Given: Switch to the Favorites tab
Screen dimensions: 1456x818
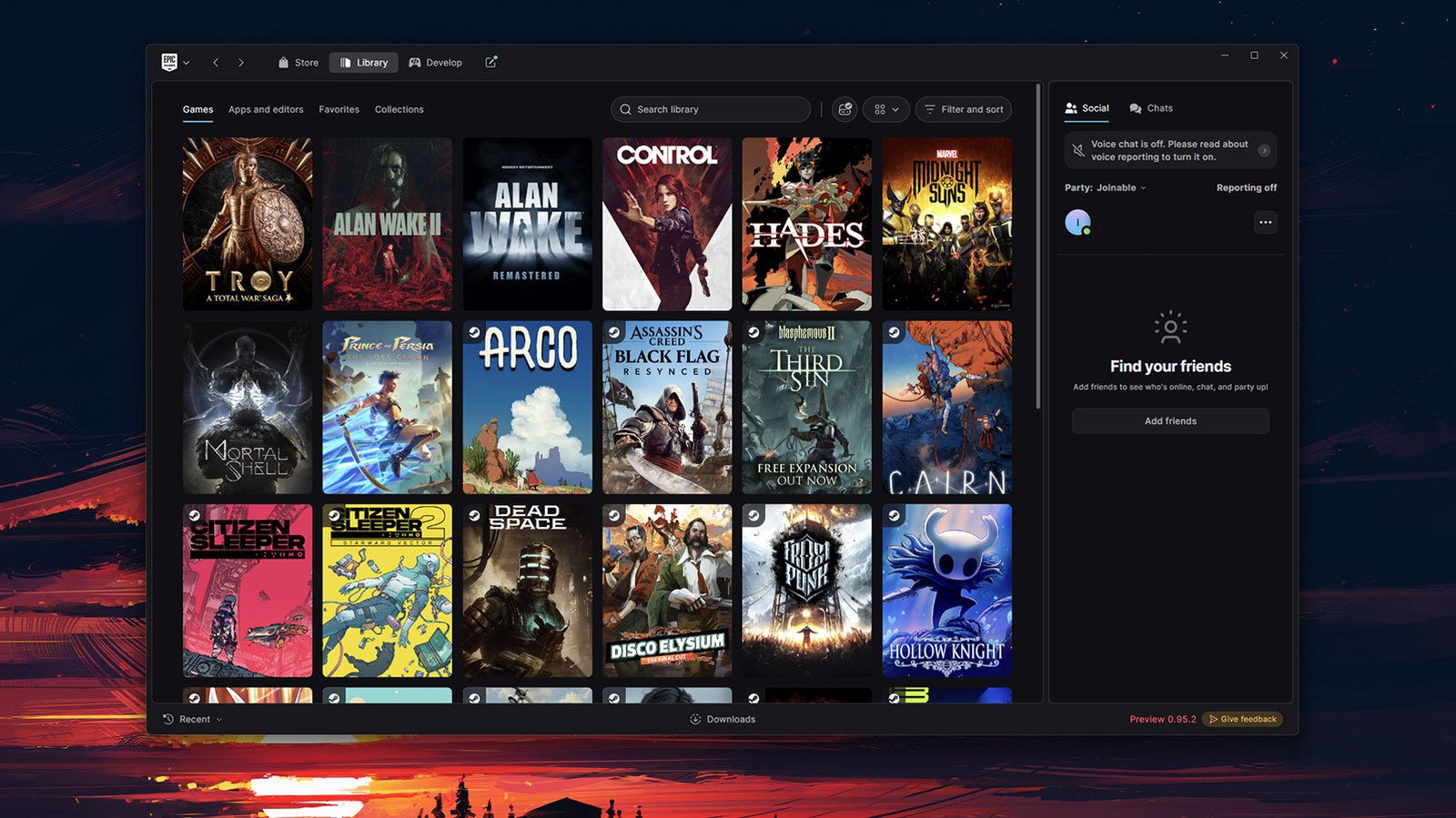Looking at the screenshot, I should [x=339, y=109].
